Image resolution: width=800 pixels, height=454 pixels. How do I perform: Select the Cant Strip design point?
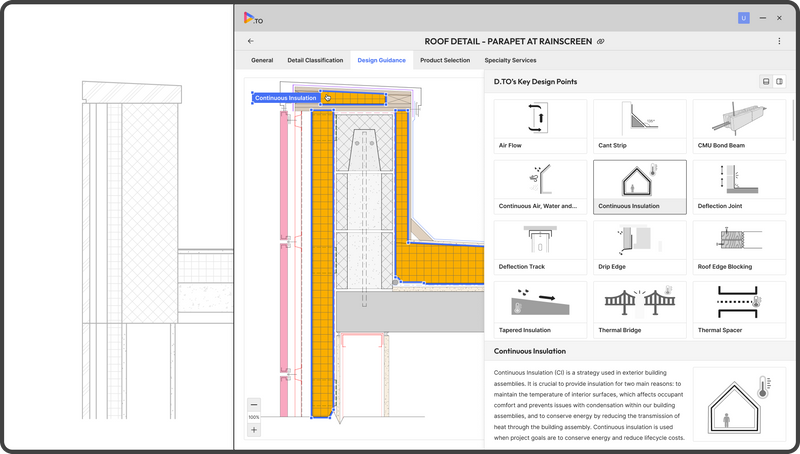click(639, 126)
